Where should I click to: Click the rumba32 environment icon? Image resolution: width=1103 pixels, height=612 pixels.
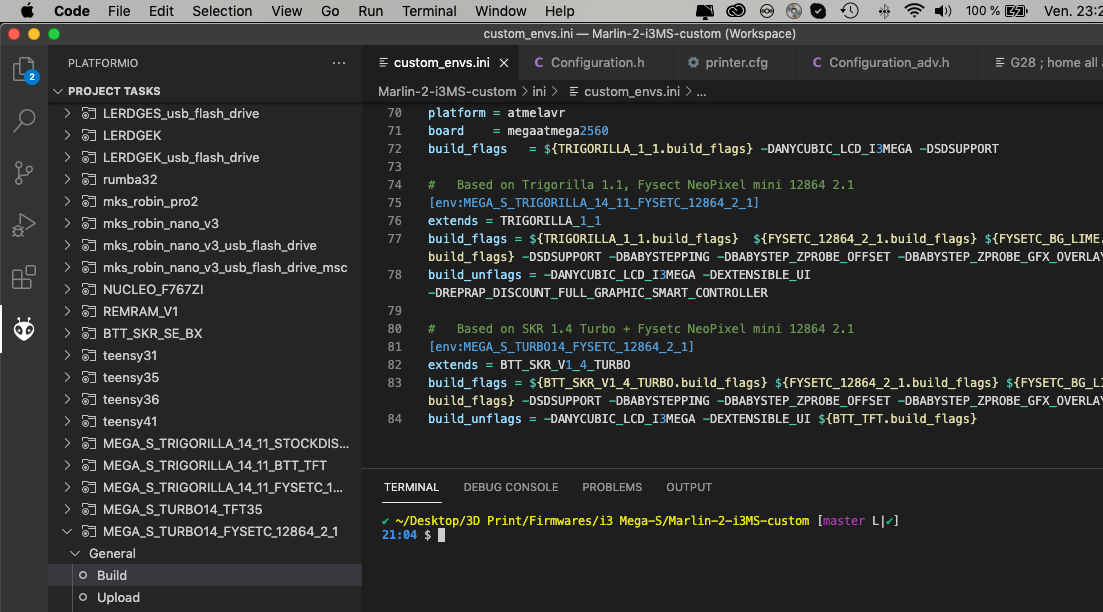(x=89, y=179)
